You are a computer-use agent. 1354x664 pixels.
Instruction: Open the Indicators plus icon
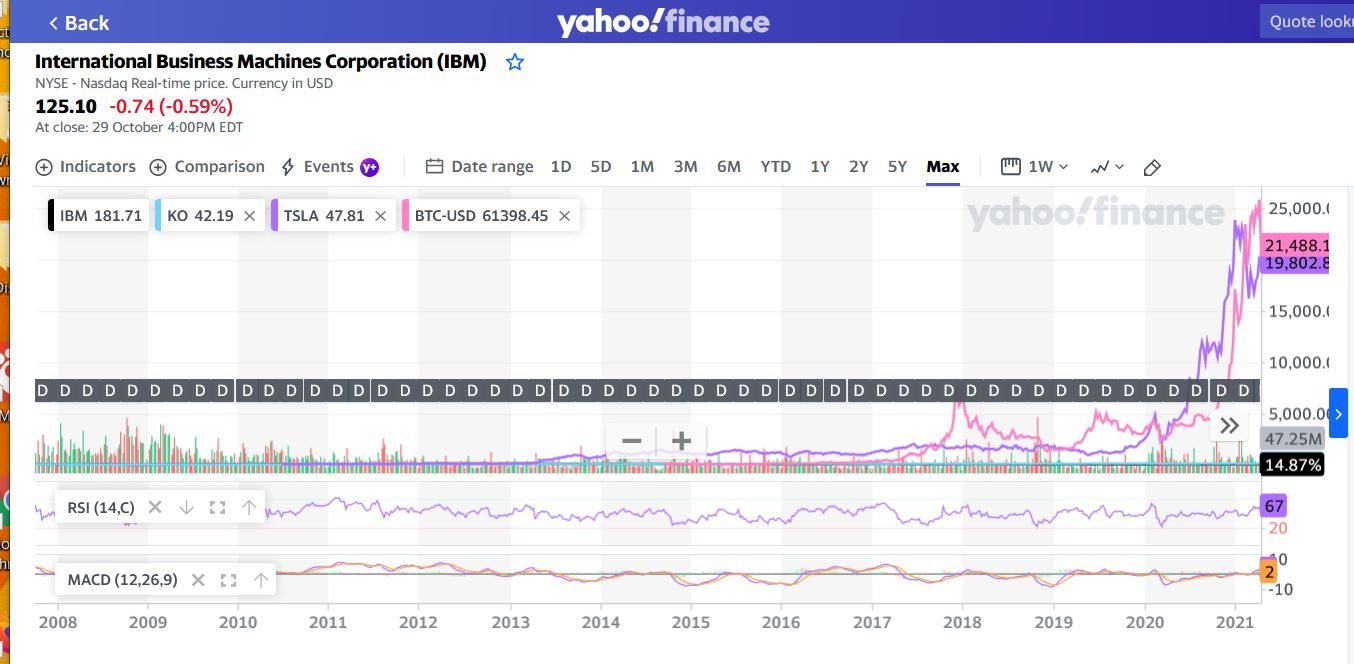44,167
